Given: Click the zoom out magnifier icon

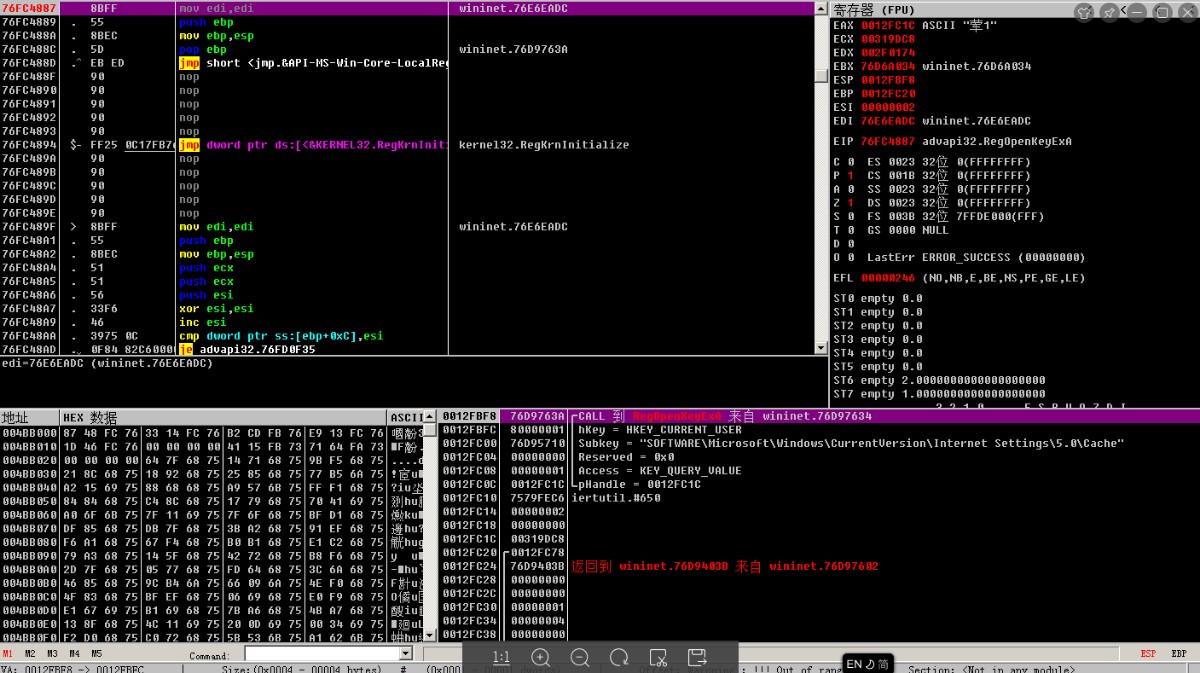Looking at the screenshot, I should point(580,657).
